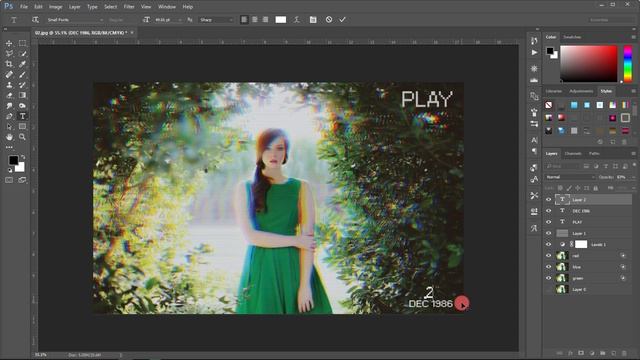Open the layer Opacity dropdown arrow

pos(633,177)
